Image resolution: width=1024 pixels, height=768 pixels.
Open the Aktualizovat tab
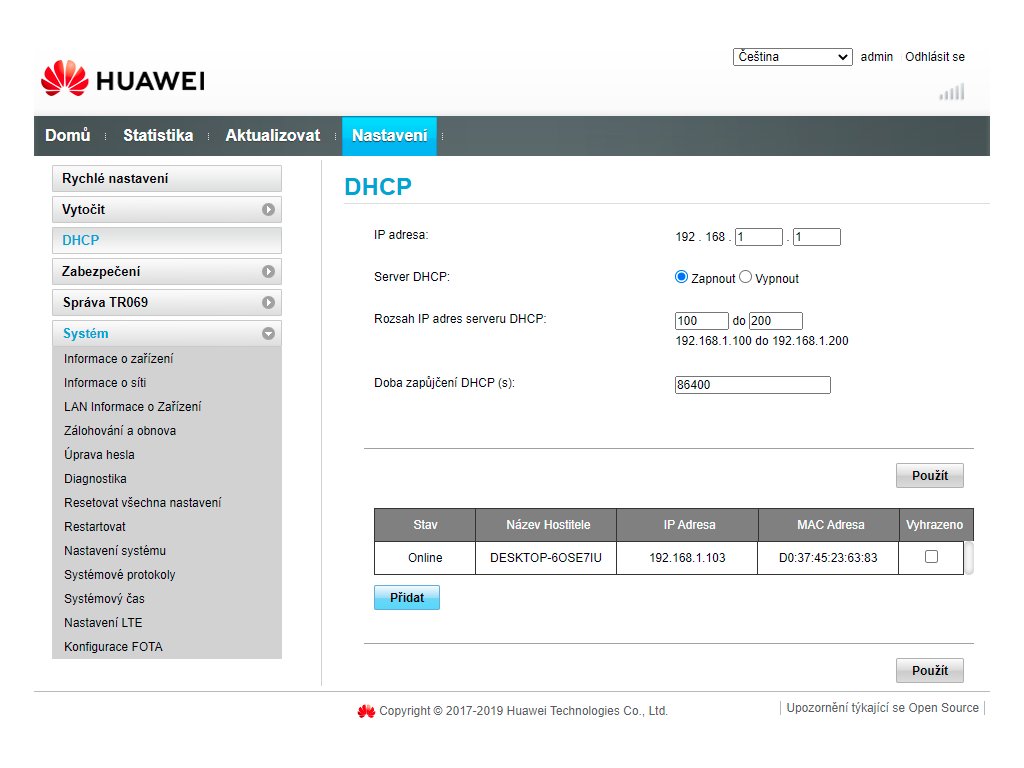[272, 136]
